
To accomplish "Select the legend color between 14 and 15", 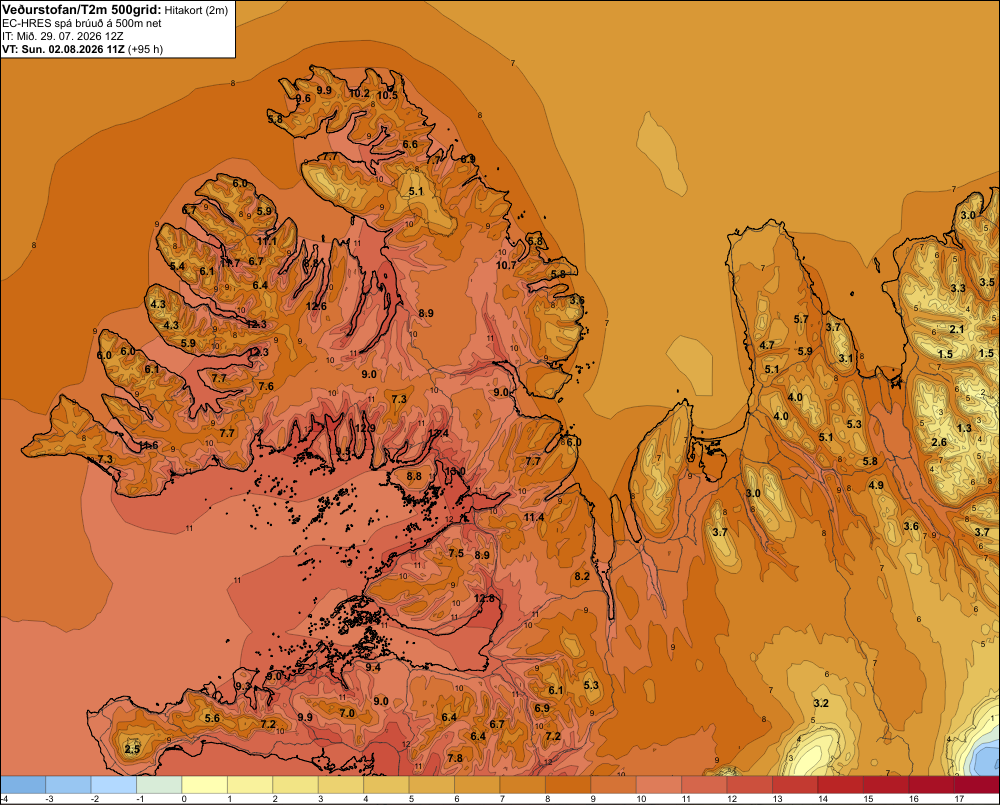I will click(x=841, y=785).
